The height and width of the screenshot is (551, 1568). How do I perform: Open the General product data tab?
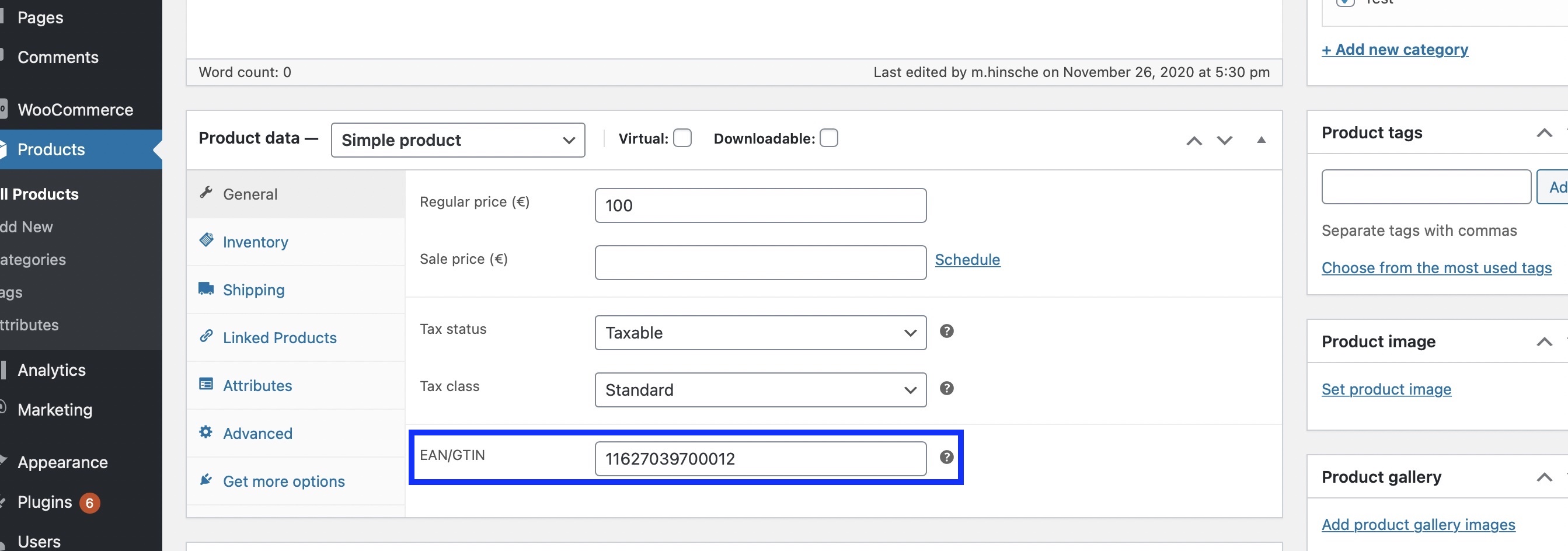click(251, 194)
